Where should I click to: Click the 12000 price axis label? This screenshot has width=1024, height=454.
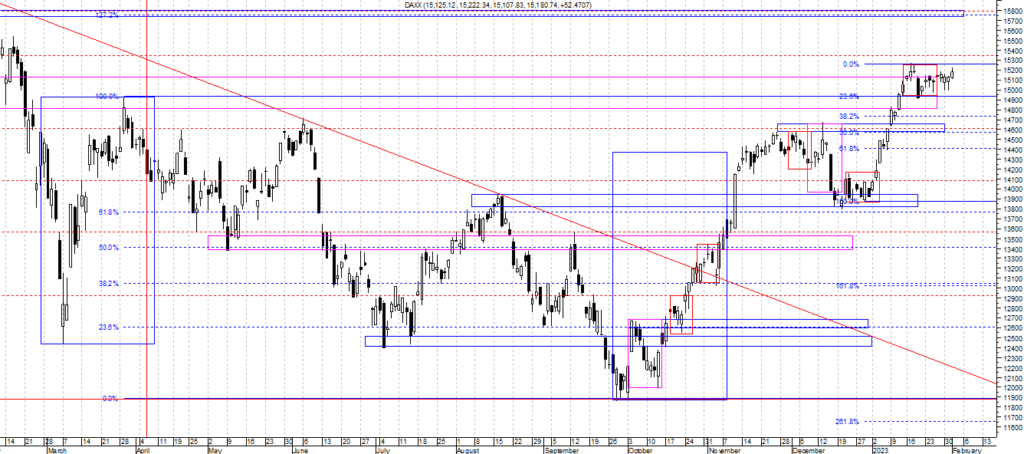[x=1014, y=387]
